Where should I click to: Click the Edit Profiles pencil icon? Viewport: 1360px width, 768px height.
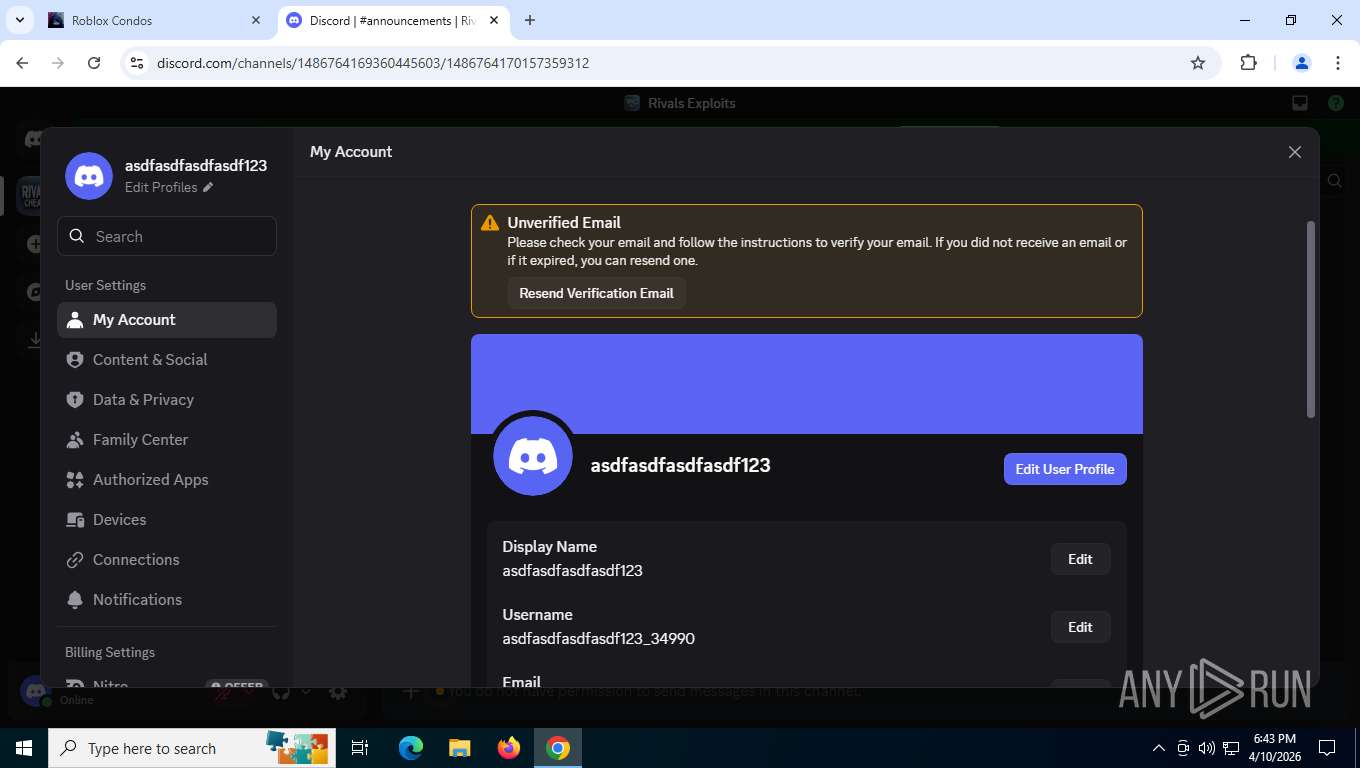pos(208,188)
